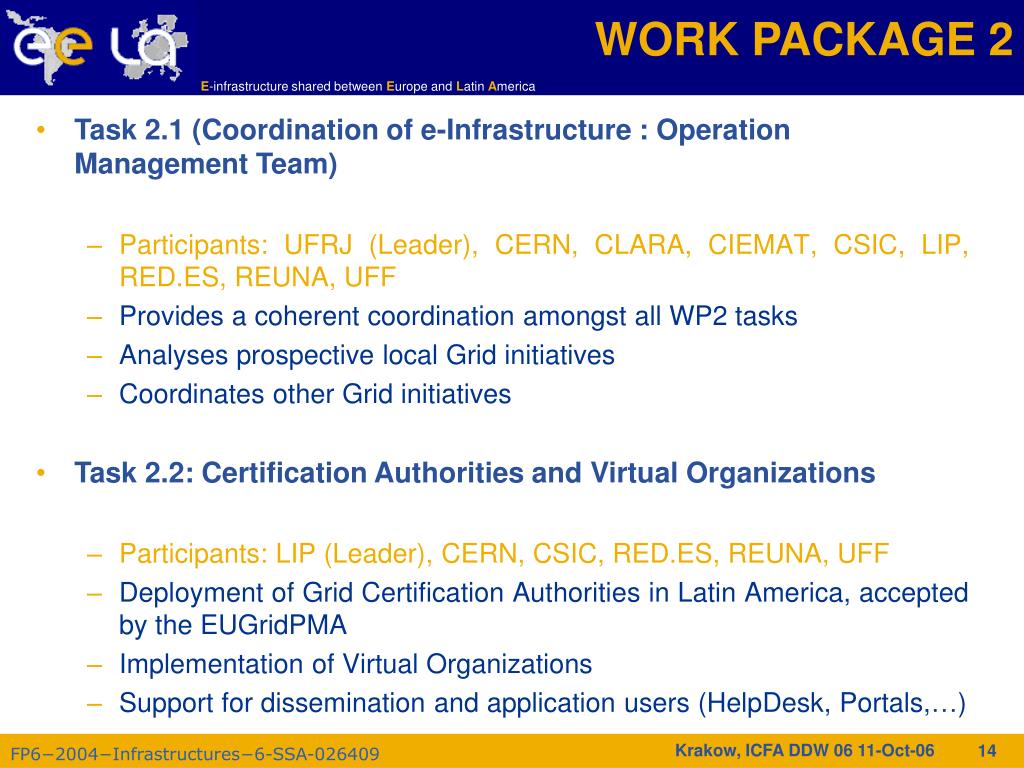Click the line listing LIP (Leader) participants
The width and height of the screenshot is (1024, 768).
tap(504, 554)
